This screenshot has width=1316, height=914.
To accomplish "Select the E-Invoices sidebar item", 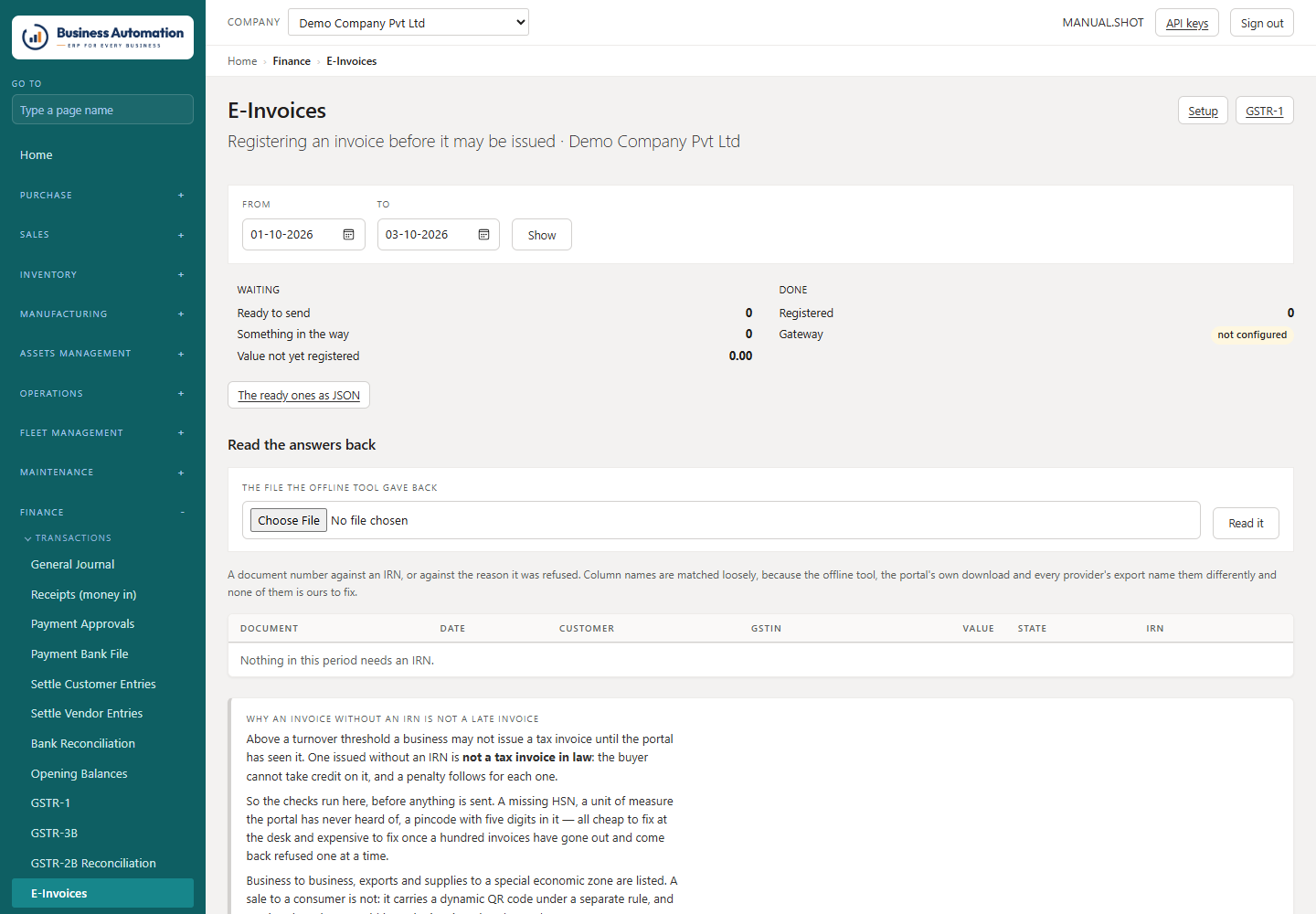I will (x=102, y=894).
